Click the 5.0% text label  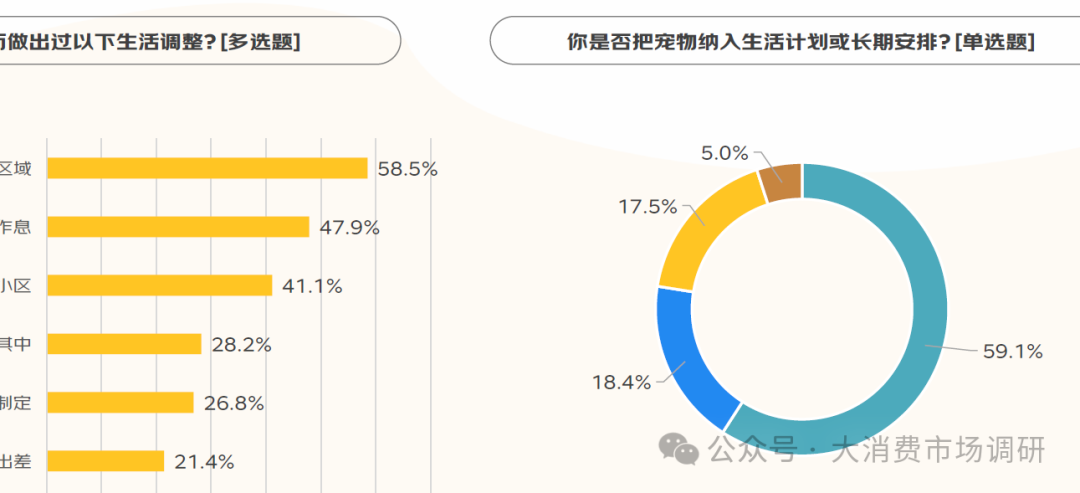coord(724,153)
